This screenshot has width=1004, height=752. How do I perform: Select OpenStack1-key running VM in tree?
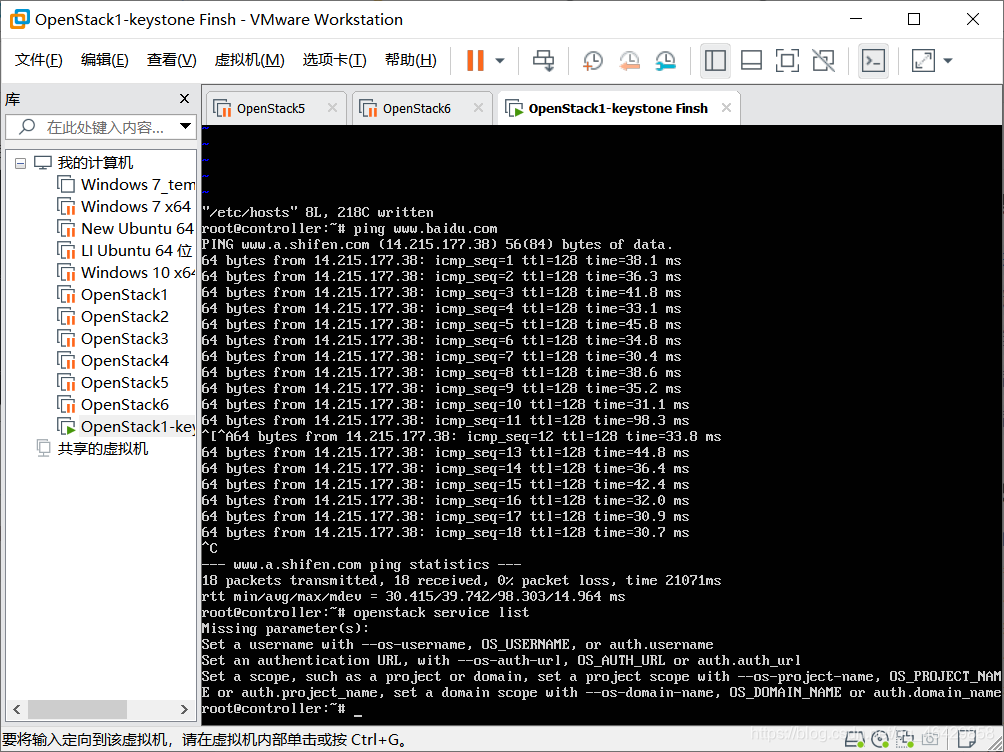(137, 427)
